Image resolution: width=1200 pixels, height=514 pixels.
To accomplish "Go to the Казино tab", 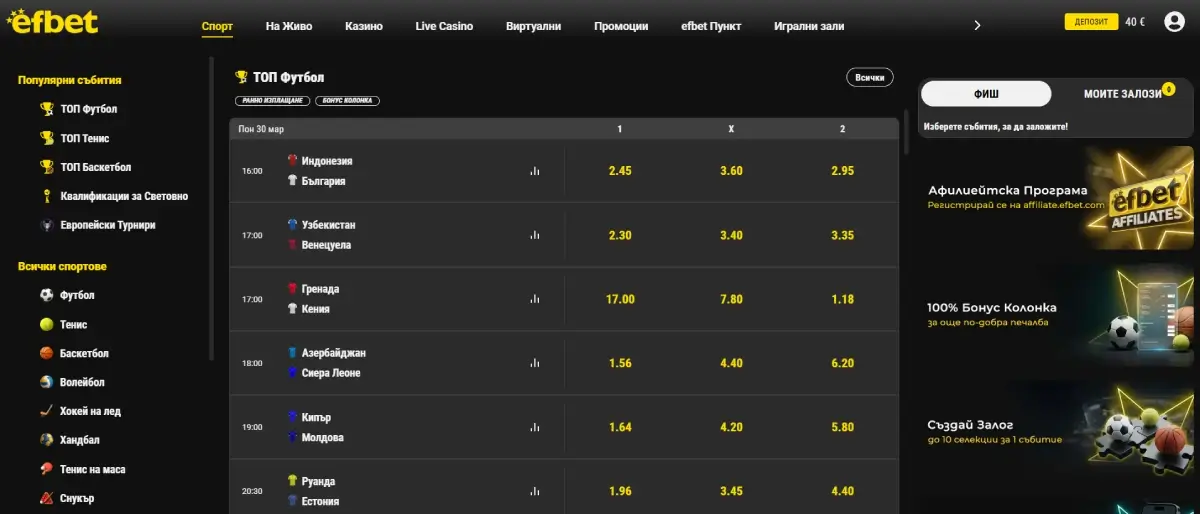I will pos(364,26).
